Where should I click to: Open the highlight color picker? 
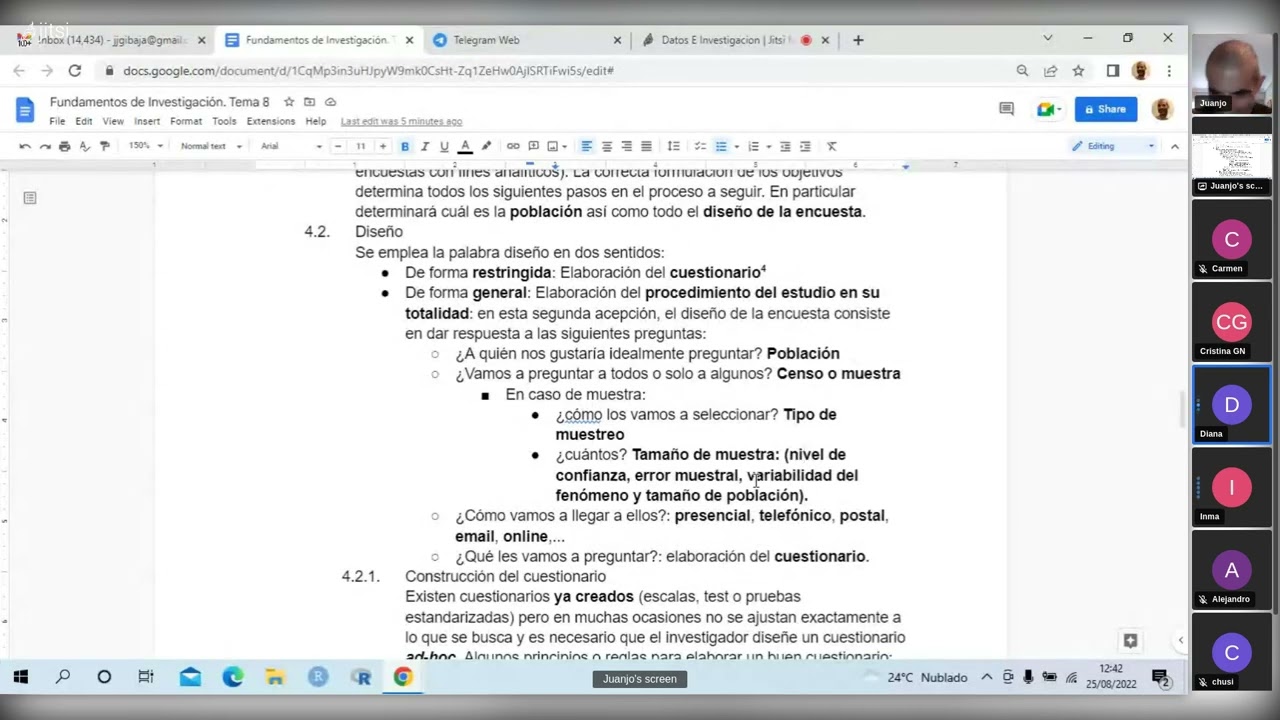(x=486, y=146)
